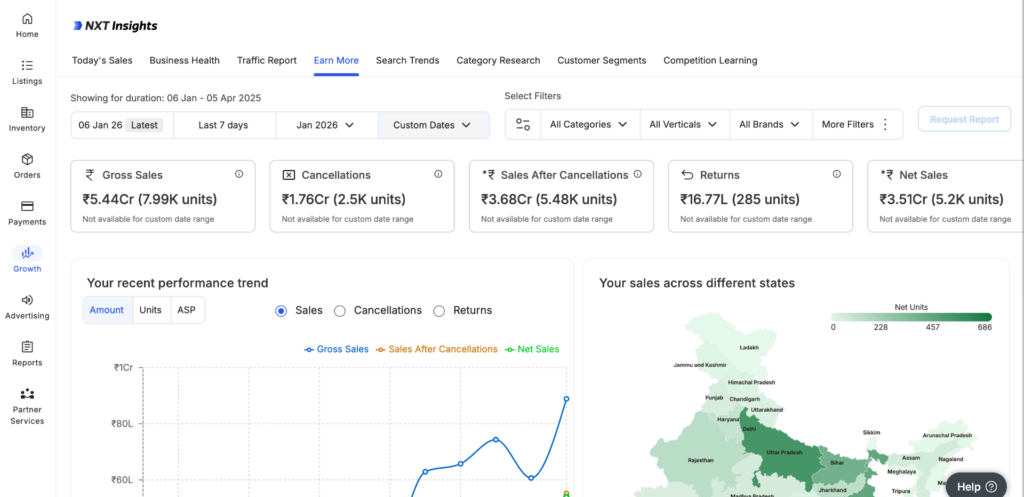Open Orders from the sidebar
Image resolution: width=1024 pixels, height=497 pixels.
tap(27, 159)
